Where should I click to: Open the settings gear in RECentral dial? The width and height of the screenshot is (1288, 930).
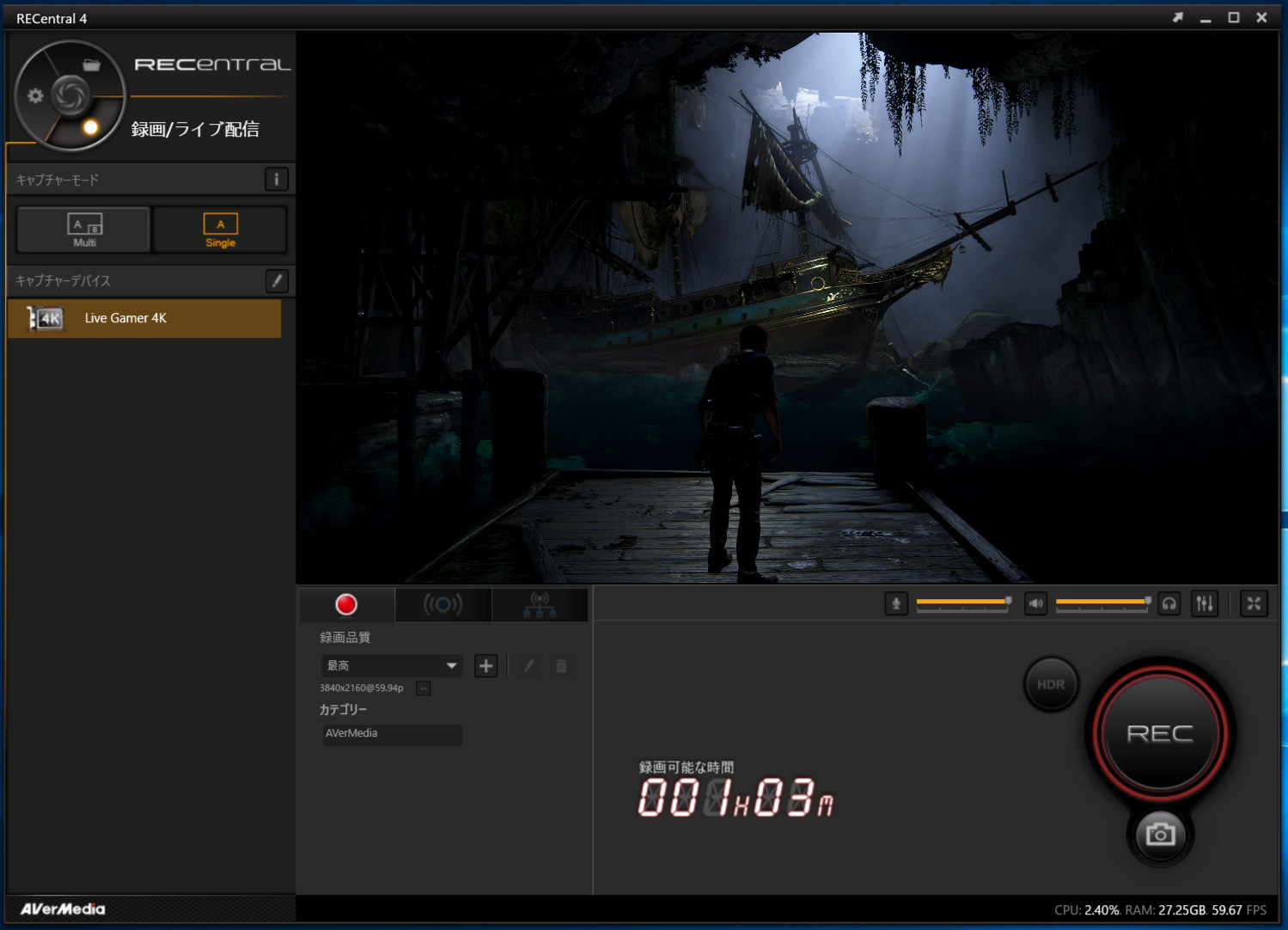point(35,95)
